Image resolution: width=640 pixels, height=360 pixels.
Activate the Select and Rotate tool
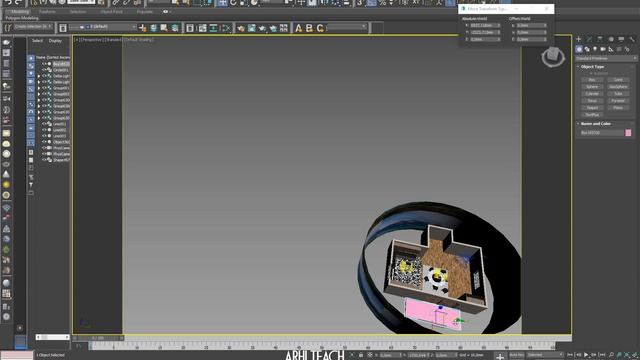[233, 3]
